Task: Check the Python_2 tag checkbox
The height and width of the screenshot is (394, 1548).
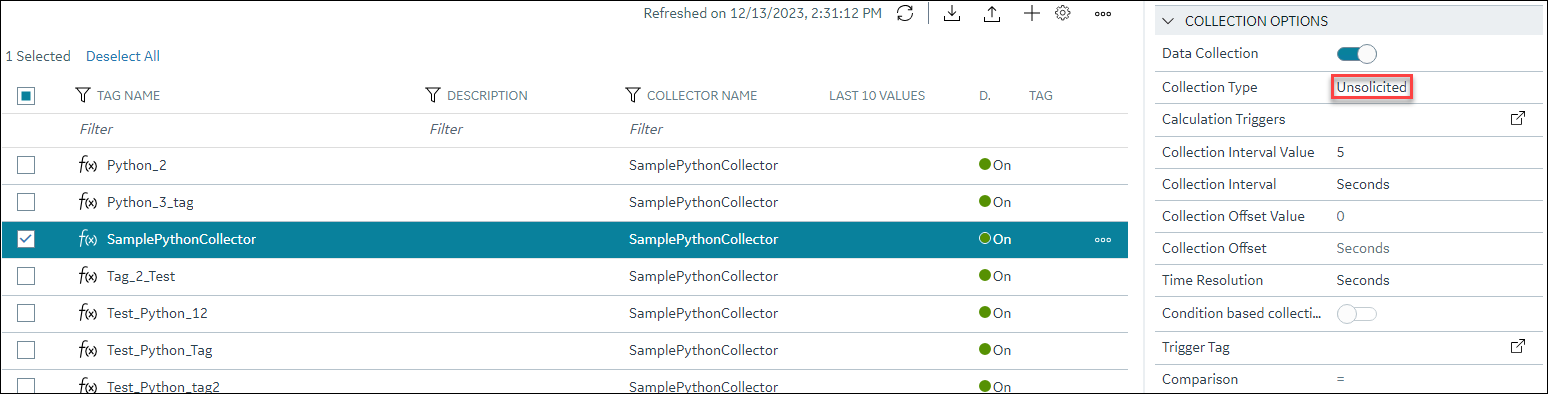Action: [26, 165]
